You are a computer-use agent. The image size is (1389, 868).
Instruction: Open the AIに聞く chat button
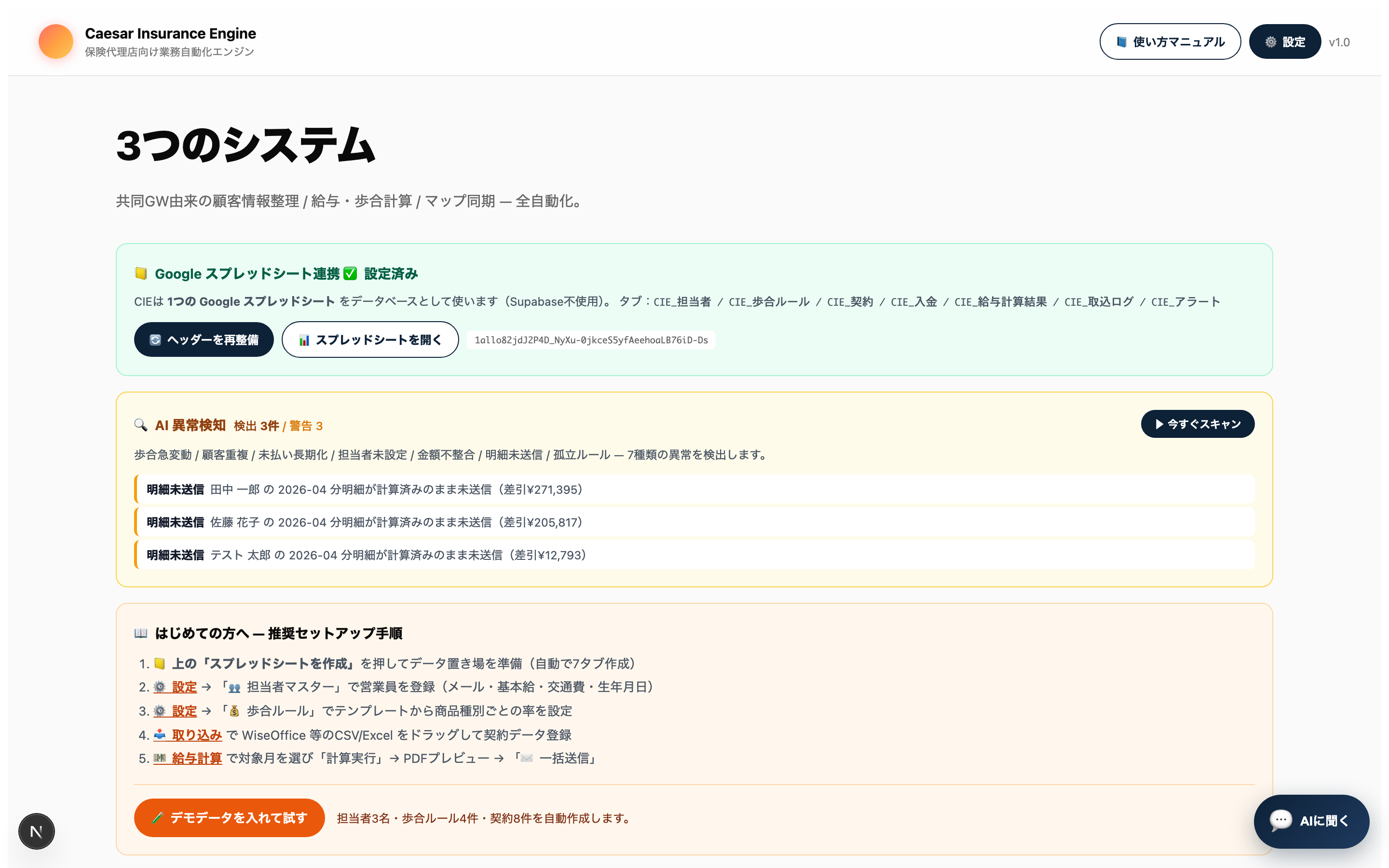coord(1311,821)
